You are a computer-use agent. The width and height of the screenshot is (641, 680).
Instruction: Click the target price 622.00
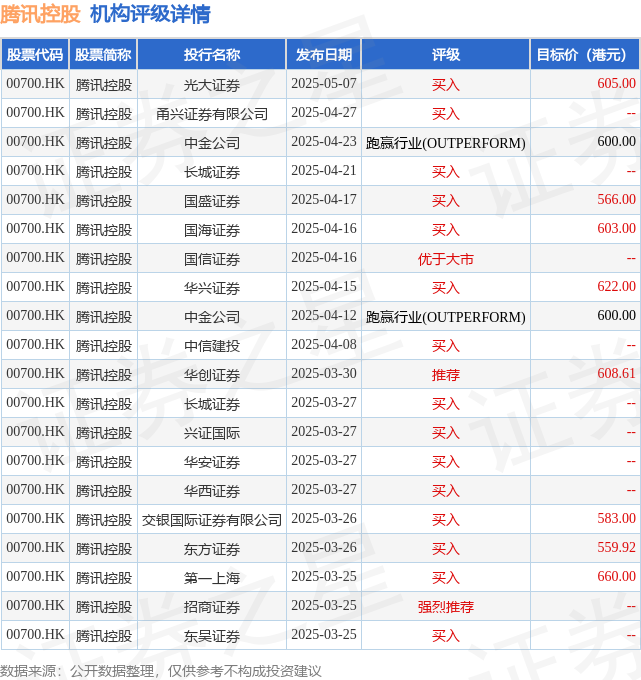pyautogui.click(x=616, y=286)
